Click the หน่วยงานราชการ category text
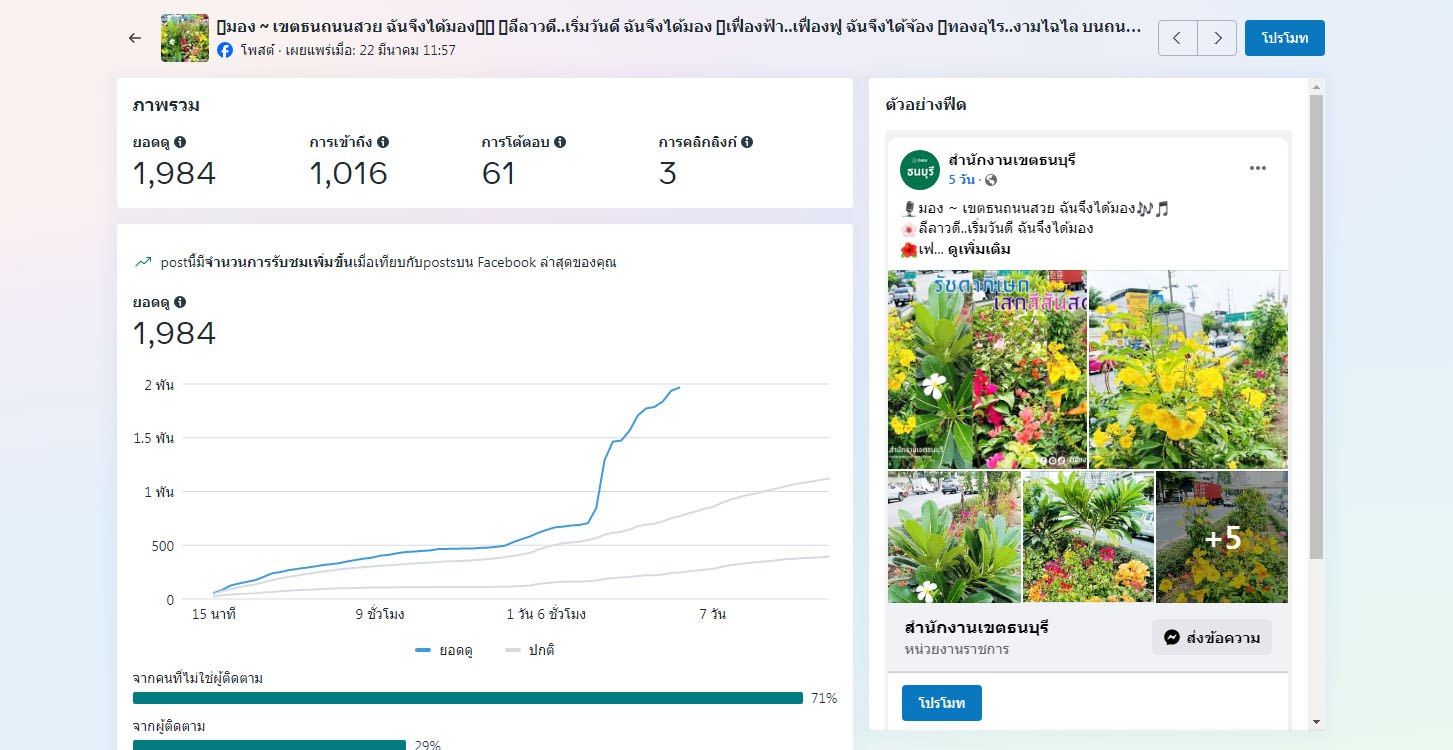Screen dimensions: 1453x750 [x=956, y=649]
